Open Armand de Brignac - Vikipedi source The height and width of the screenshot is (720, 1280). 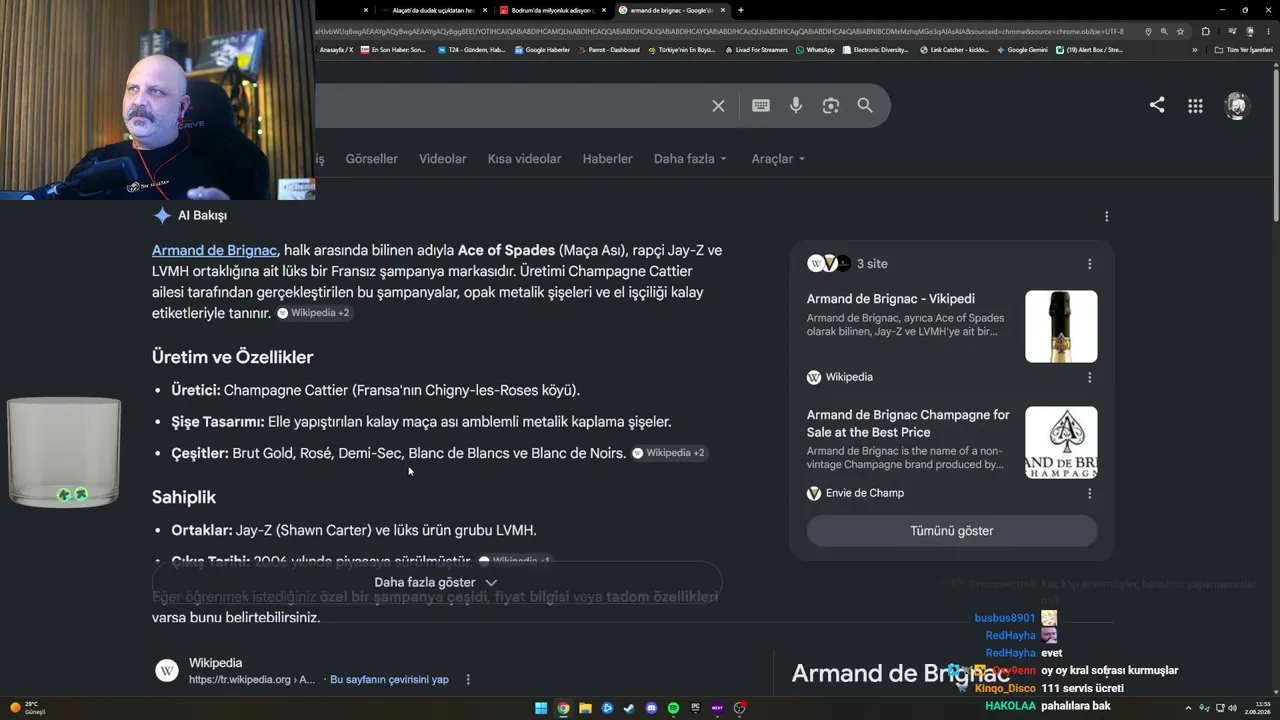click(891, 299)
